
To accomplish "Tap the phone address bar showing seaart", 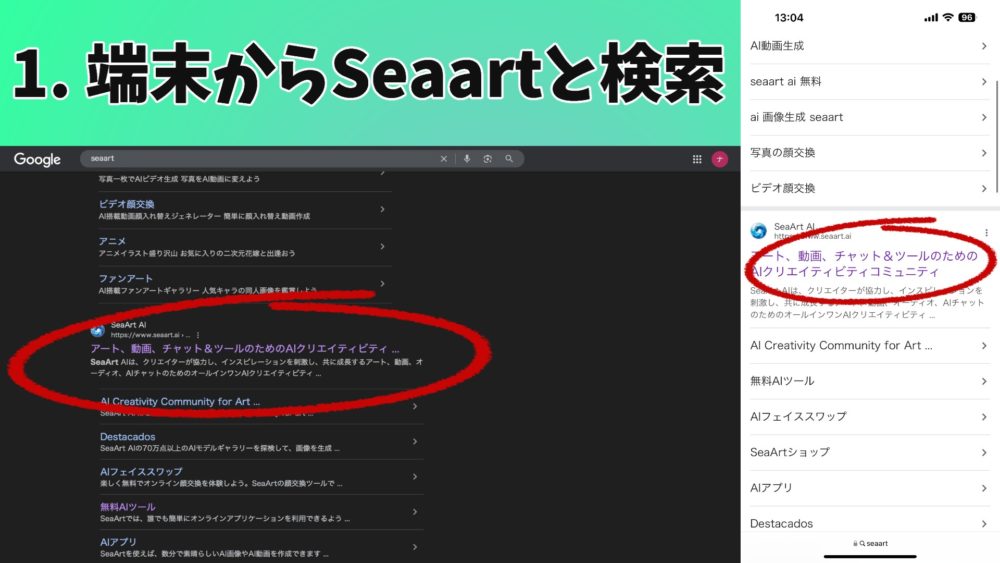I will tap(870, 544).
